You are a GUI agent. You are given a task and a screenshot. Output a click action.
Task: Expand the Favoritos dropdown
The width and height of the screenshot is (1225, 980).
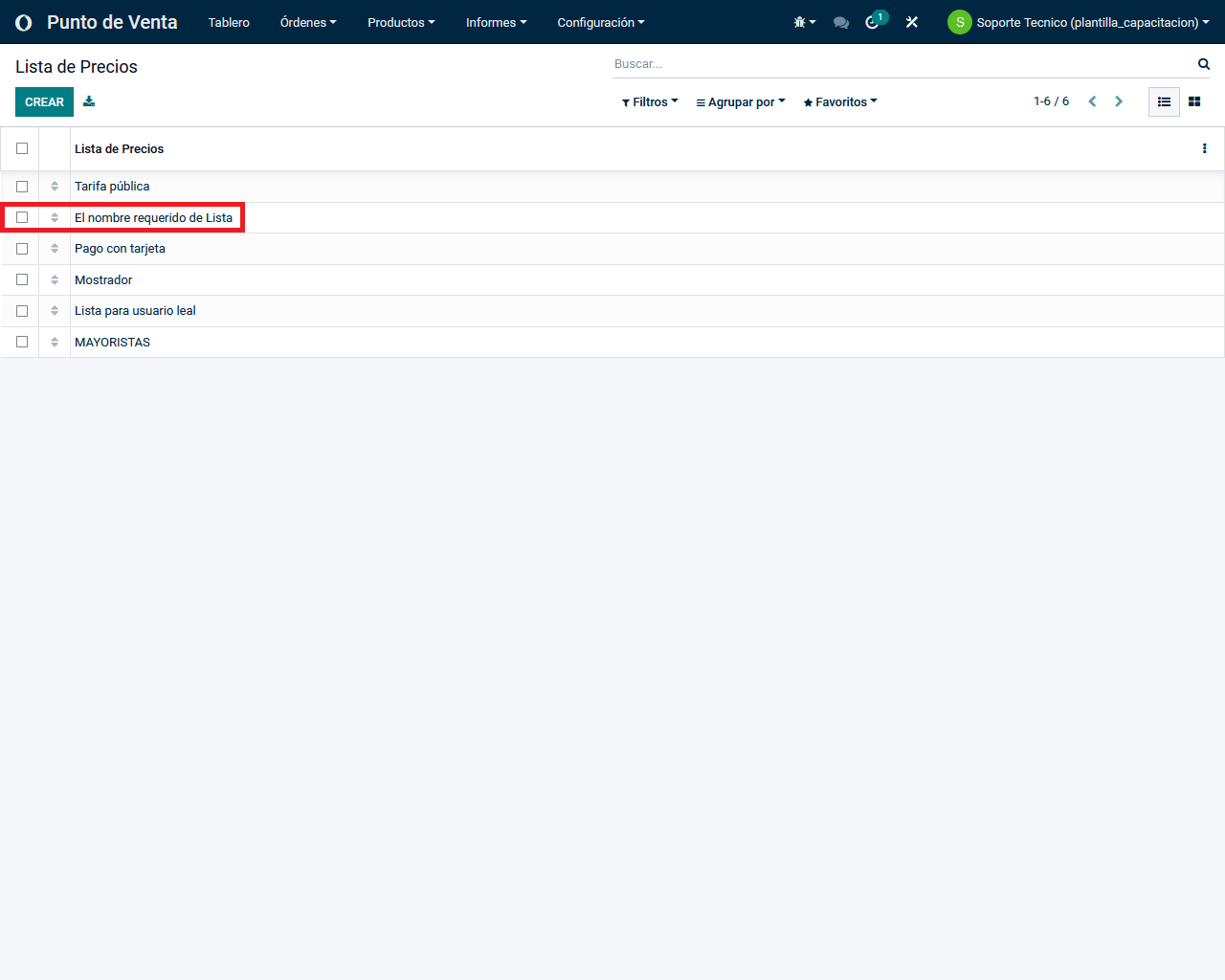click(x=840, y=102)
